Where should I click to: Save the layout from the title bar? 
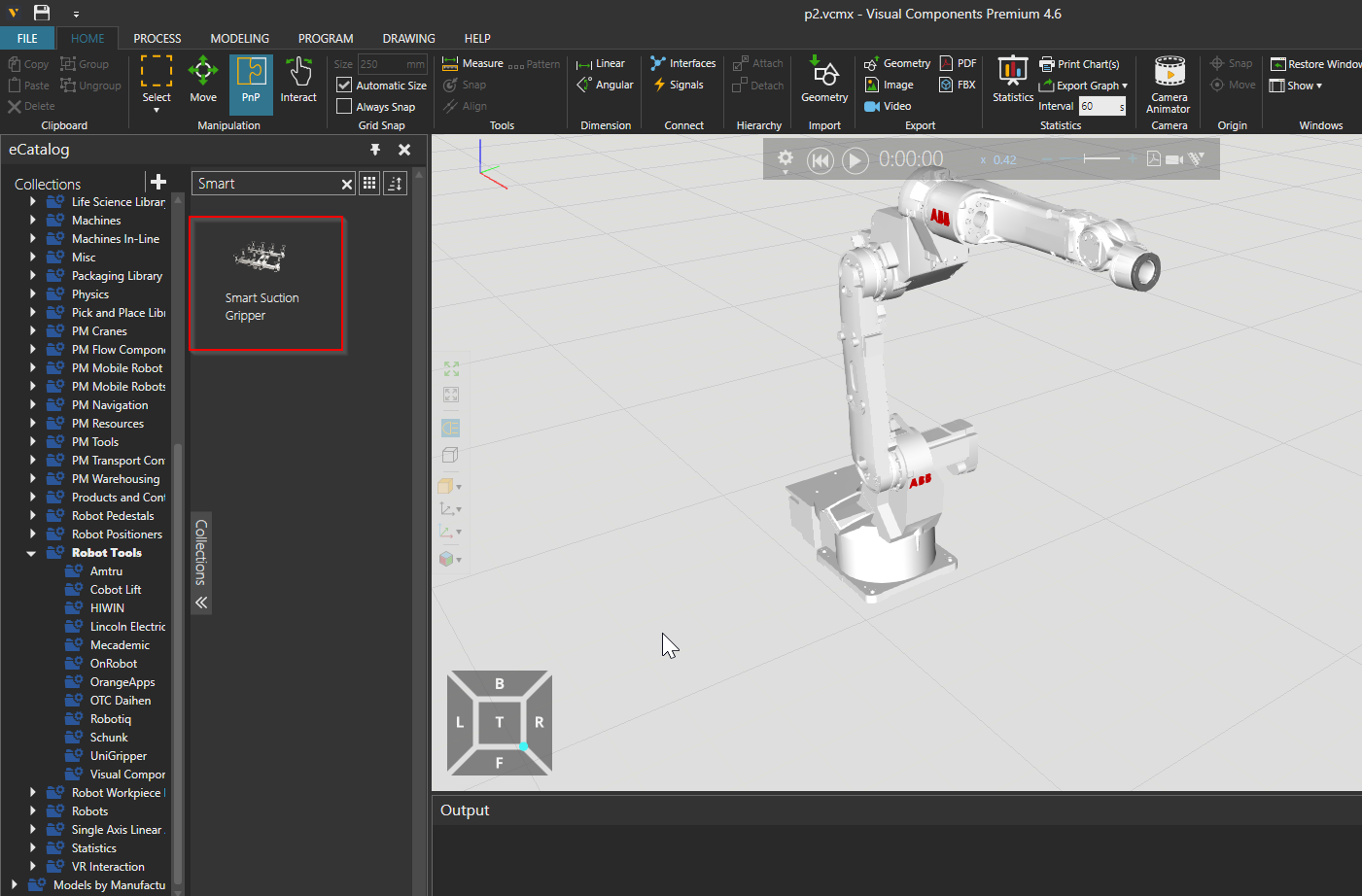pyautogui.click(x=42, y=13)
